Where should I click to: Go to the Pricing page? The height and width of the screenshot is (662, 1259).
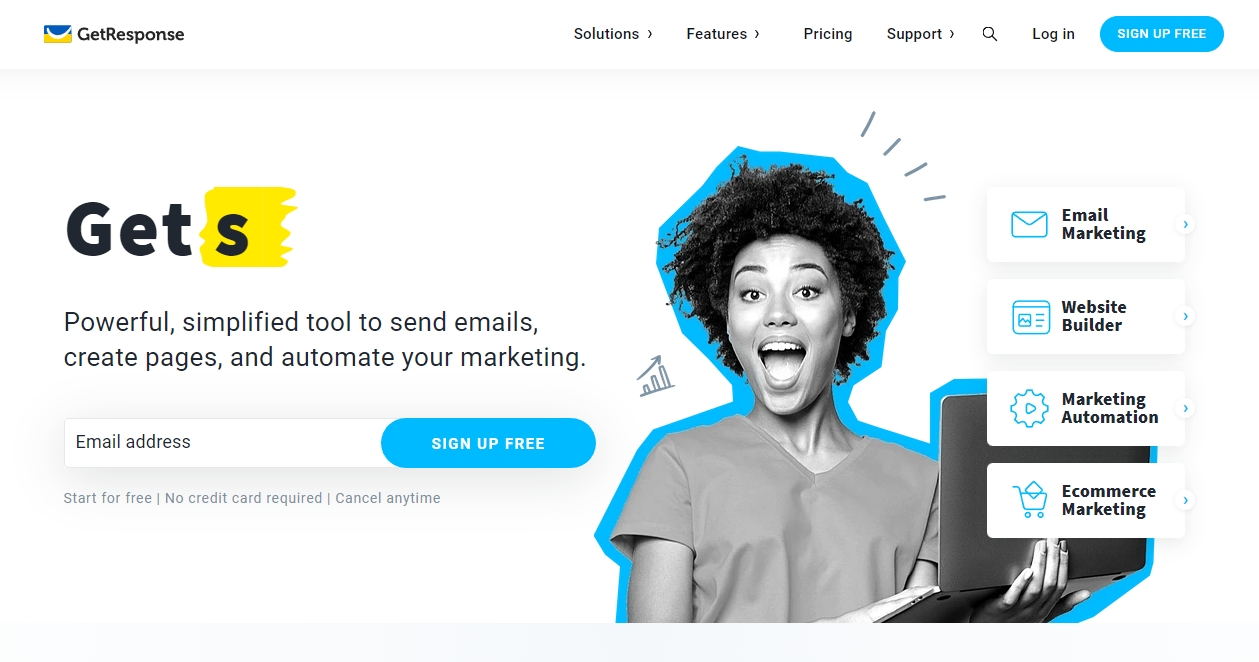coord(828,34)
